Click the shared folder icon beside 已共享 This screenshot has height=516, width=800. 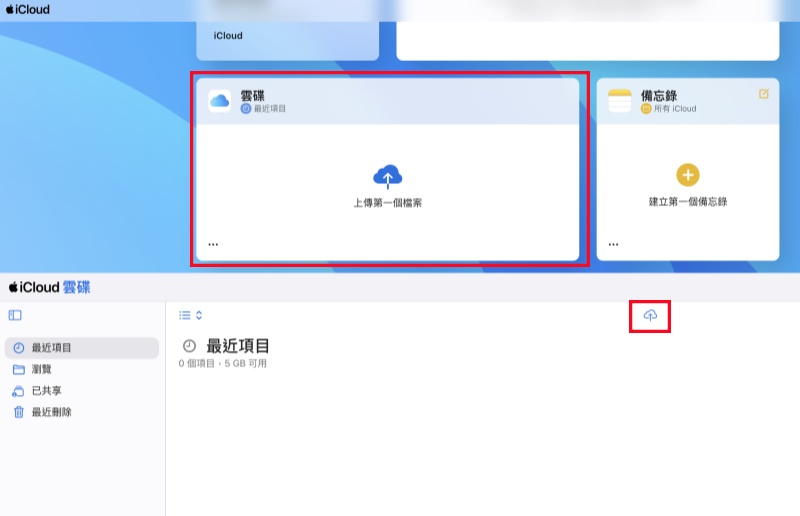point(18,391)
